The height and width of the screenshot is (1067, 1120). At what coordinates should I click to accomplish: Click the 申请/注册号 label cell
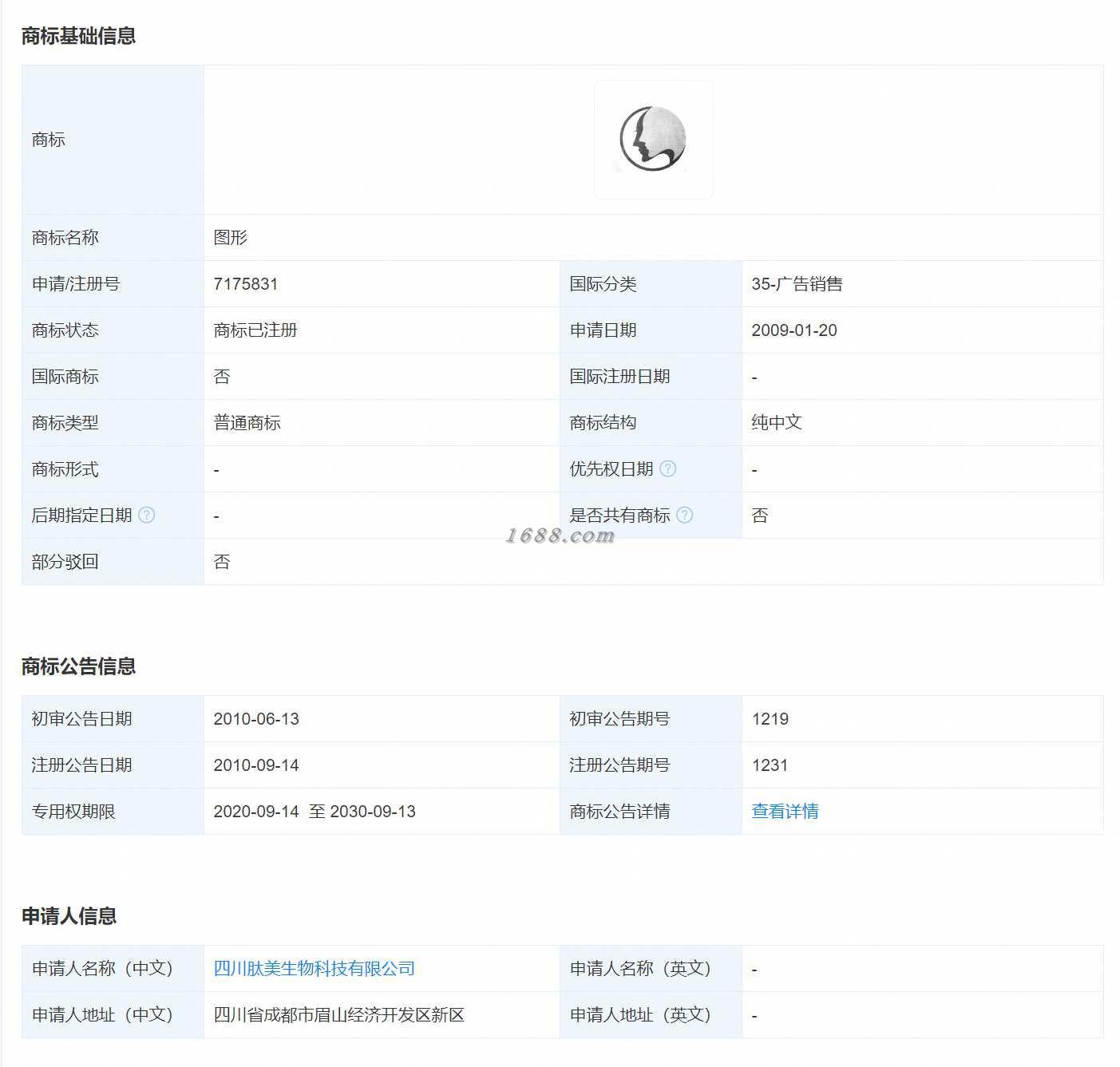113,284
